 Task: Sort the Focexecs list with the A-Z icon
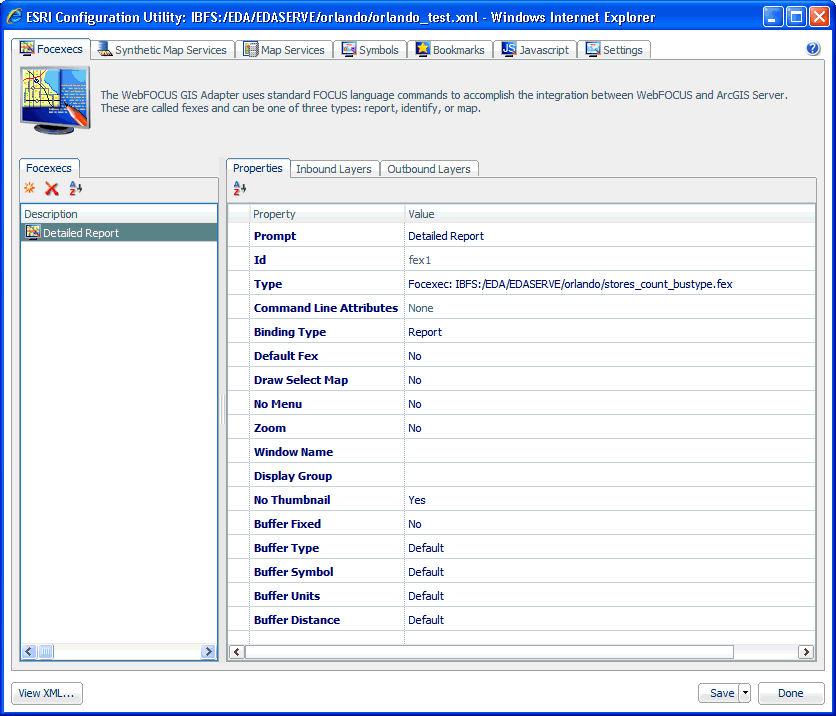click(76, 188)
